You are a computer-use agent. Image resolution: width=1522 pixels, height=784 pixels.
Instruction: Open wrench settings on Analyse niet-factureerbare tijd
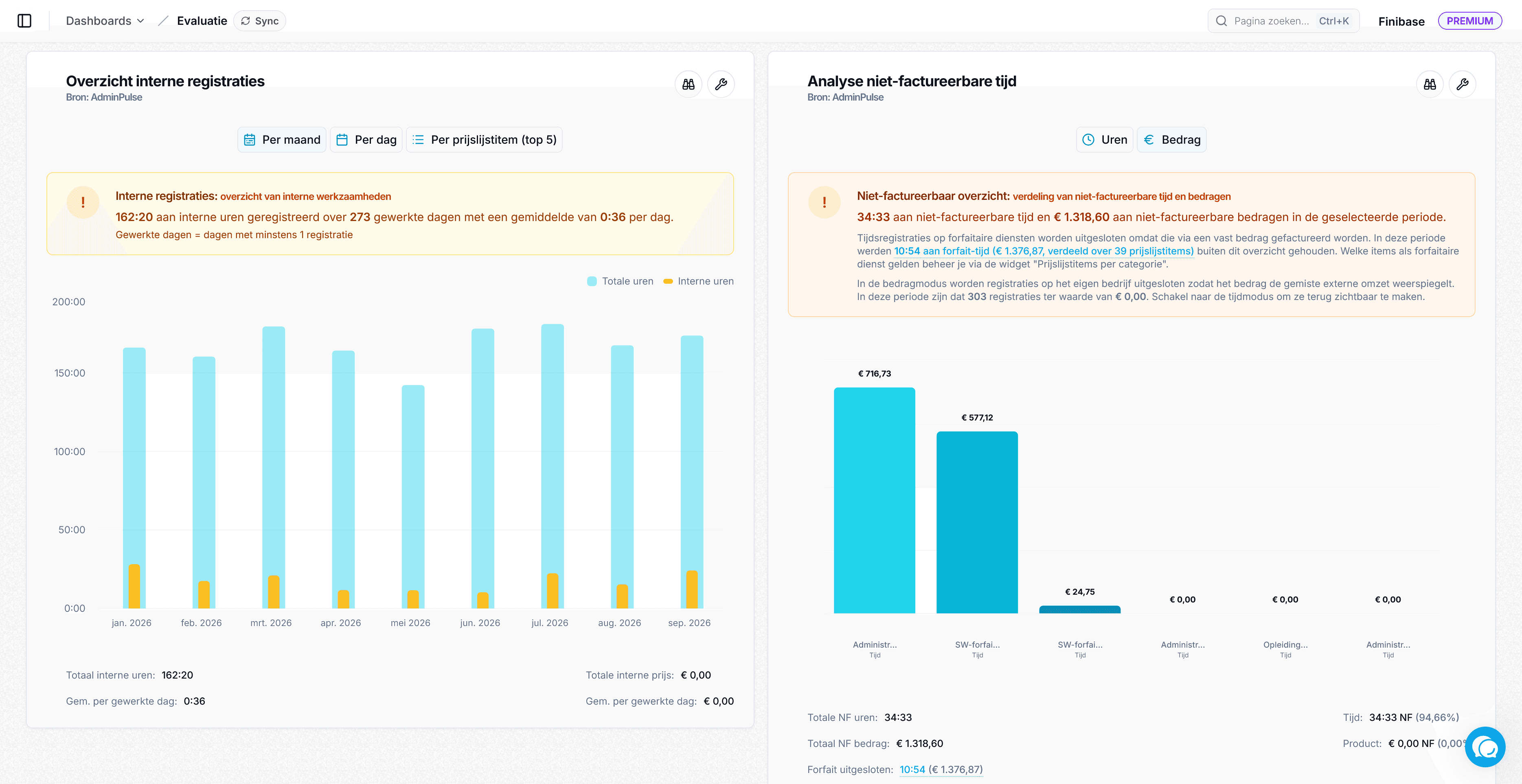(1462, 85)
